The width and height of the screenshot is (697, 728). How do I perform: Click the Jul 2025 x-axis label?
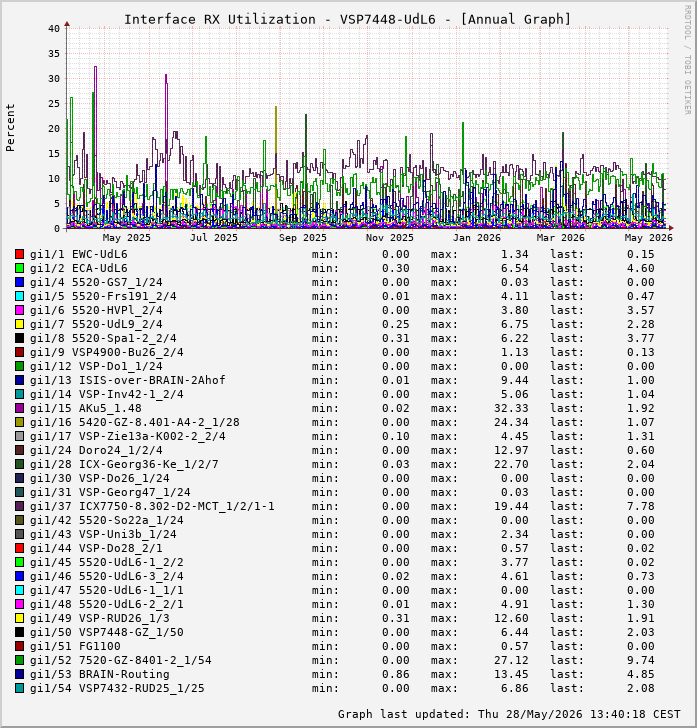214,238
